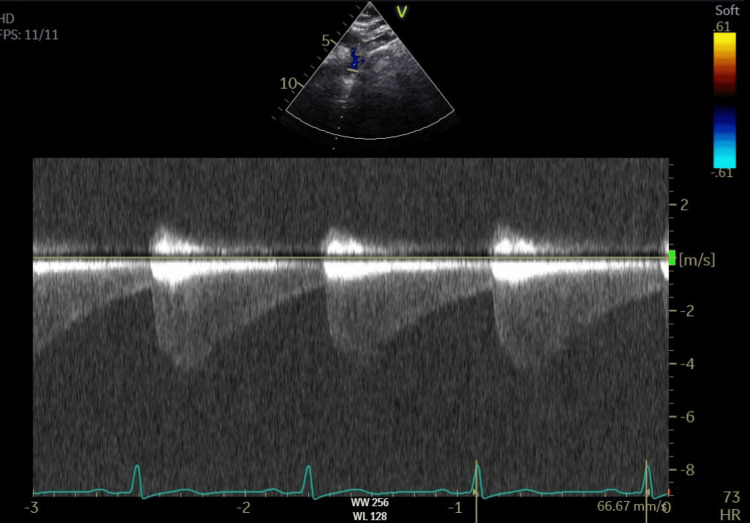Click the '.61' top velocity value
Image resolution: width=750 pixels, height=523 pixels.
tap(722, 26)
